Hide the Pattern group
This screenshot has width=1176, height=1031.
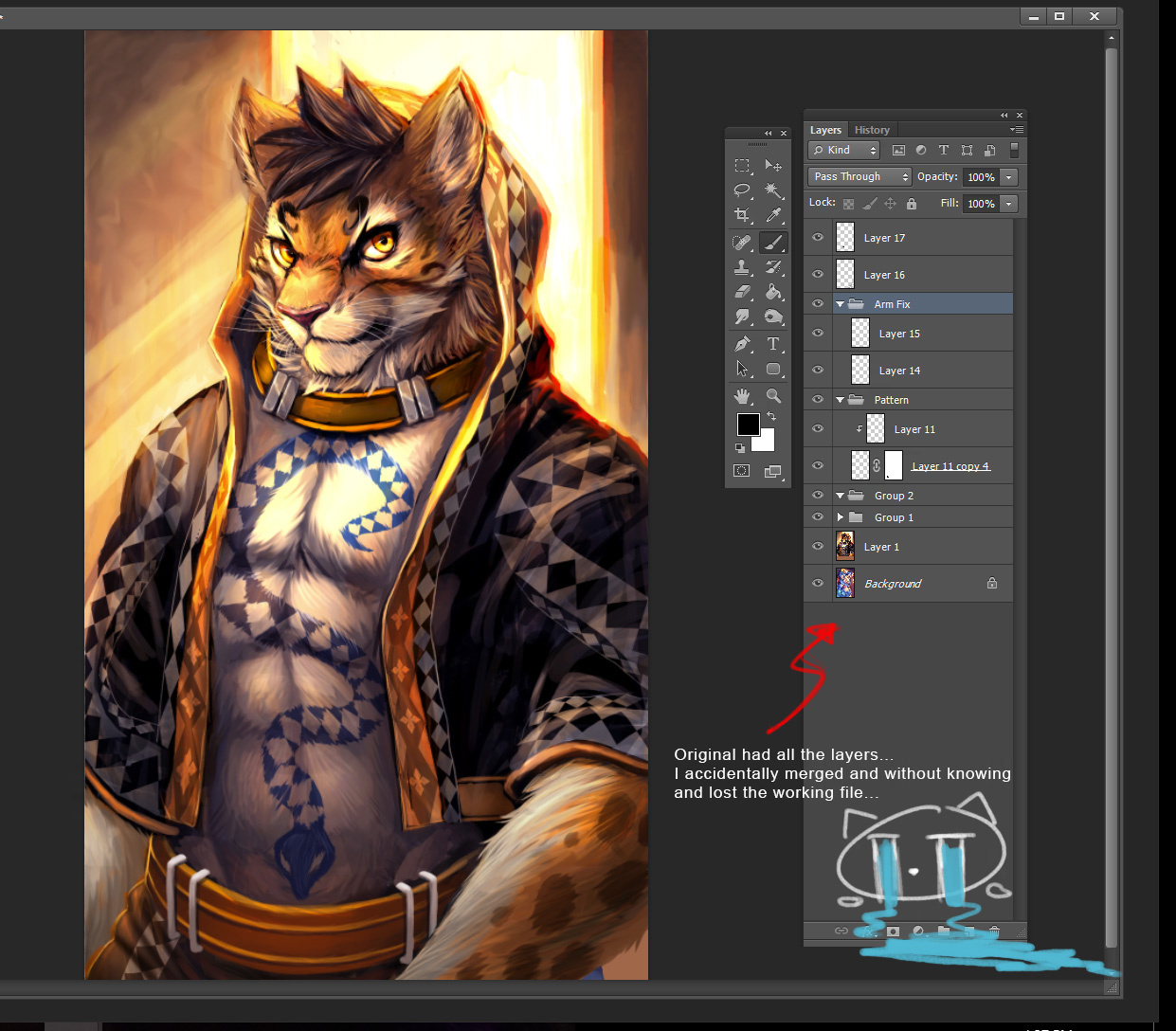pos(818,400)
